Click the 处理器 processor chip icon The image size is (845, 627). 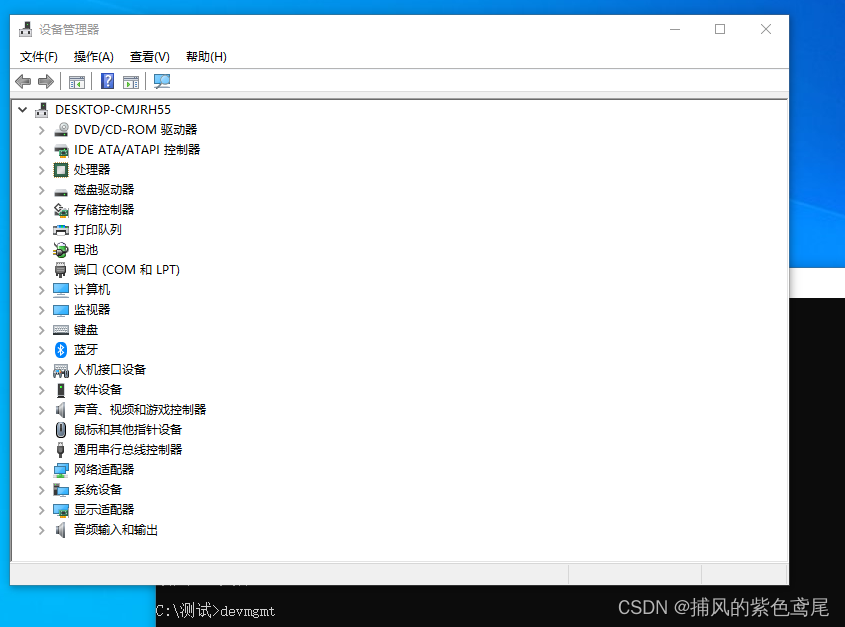[x=61, y=170]
